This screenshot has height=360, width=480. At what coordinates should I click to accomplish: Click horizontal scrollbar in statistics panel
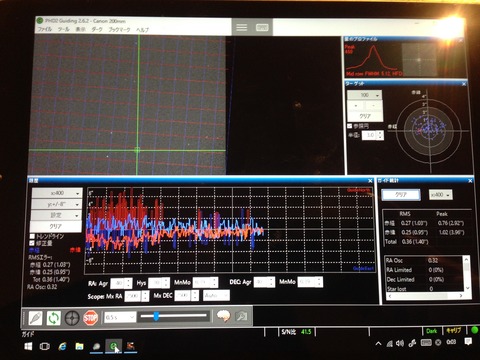pos(425,296)
